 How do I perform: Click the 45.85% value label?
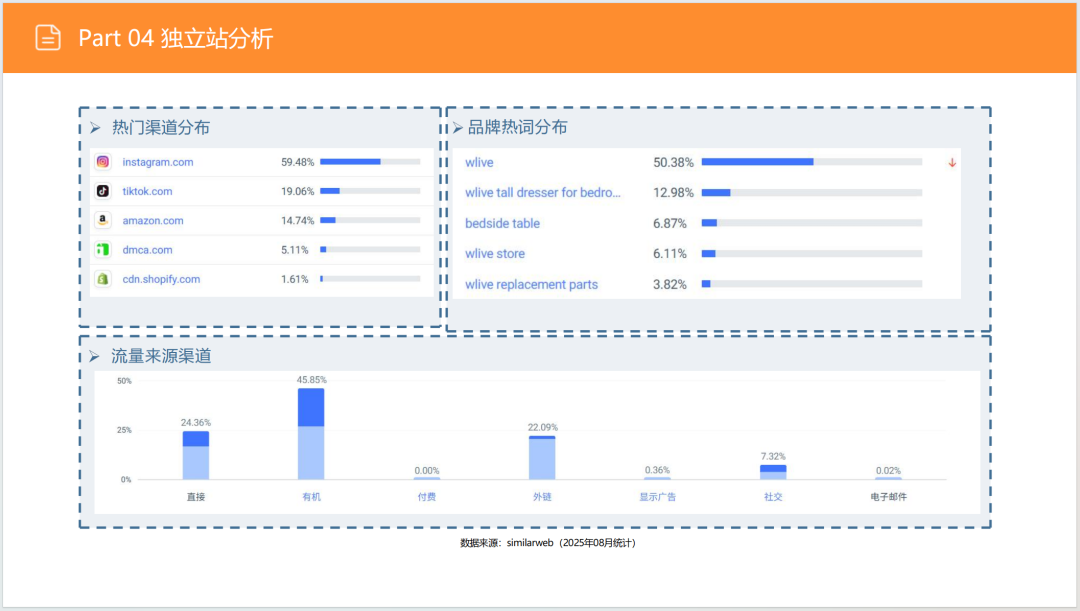click(x=312, y=380)
